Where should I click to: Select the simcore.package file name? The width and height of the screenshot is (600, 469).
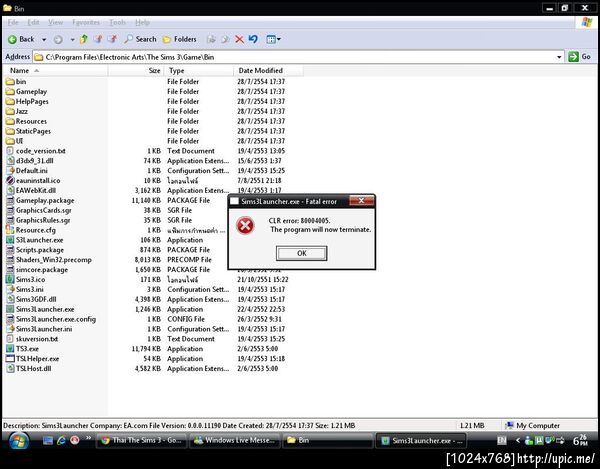coord(42,270)
